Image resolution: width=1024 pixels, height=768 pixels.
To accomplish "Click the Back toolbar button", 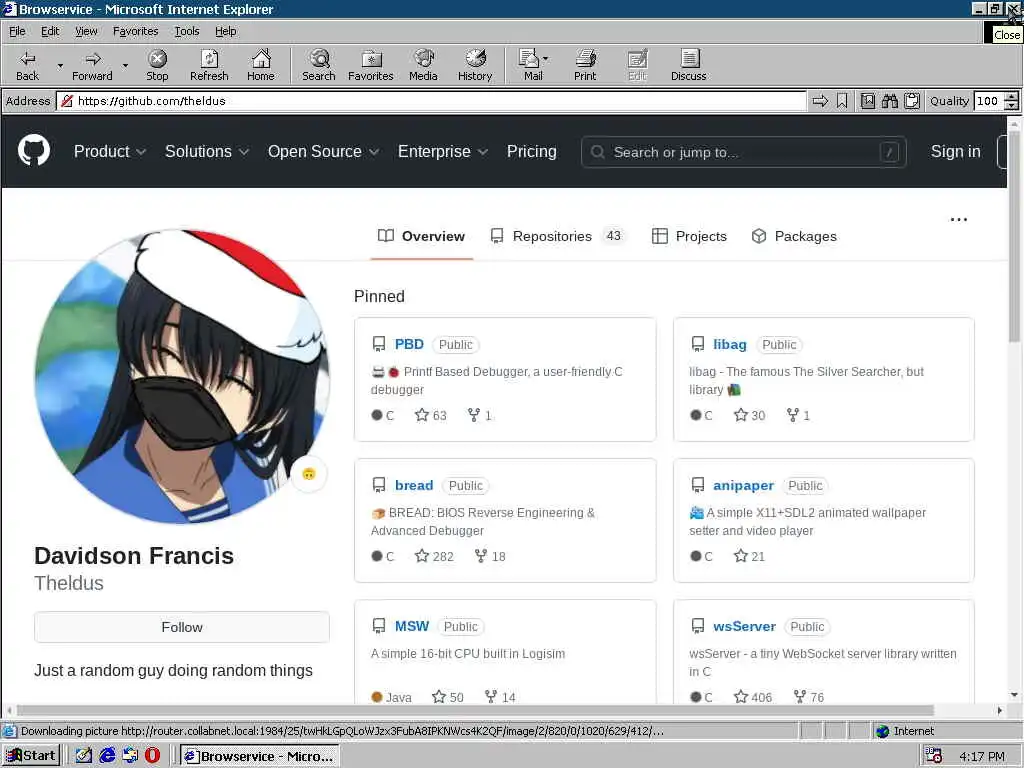I will point(27,65).
